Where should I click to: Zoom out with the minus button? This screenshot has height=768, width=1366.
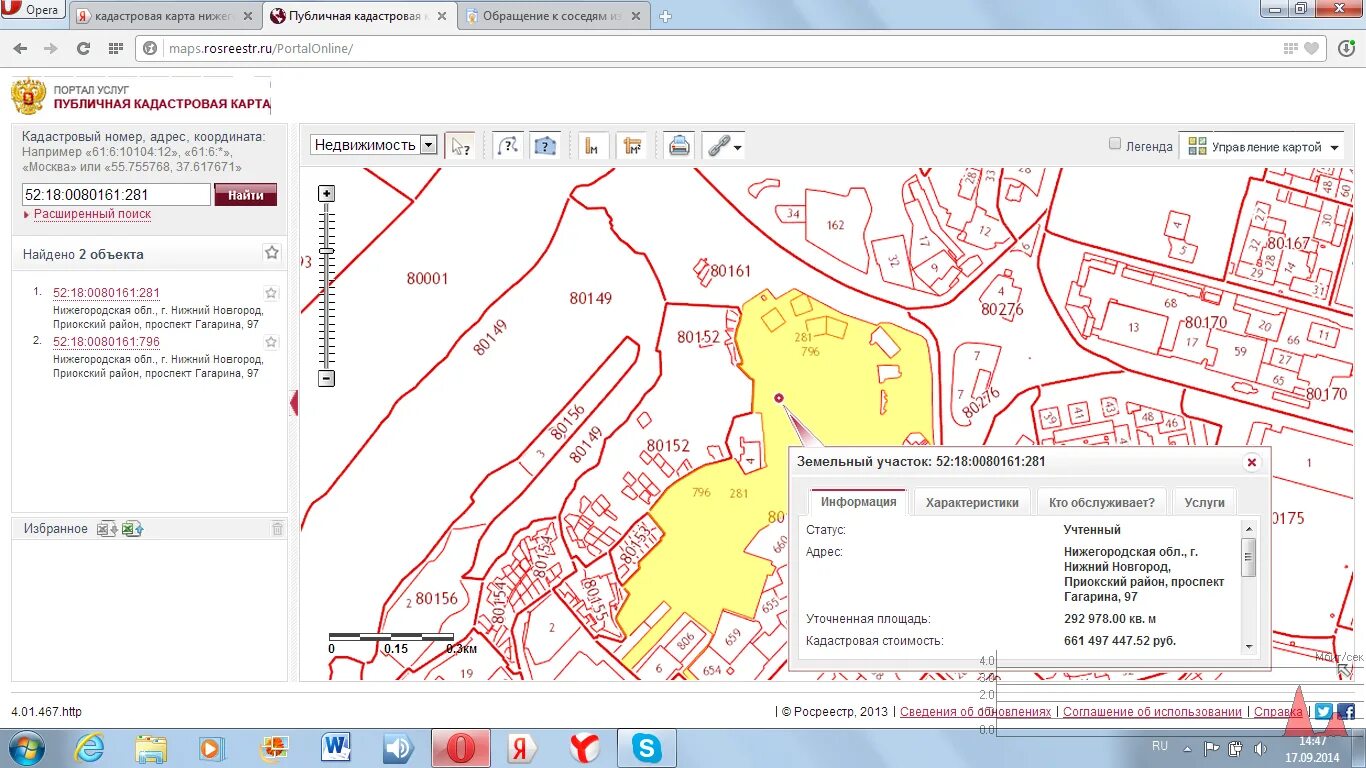pos(326,378)
